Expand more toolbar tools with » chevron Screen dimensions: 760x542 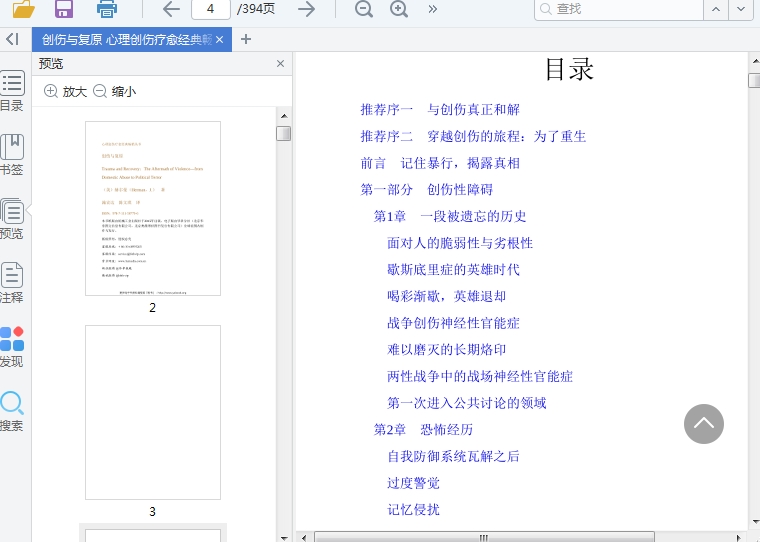433,9
